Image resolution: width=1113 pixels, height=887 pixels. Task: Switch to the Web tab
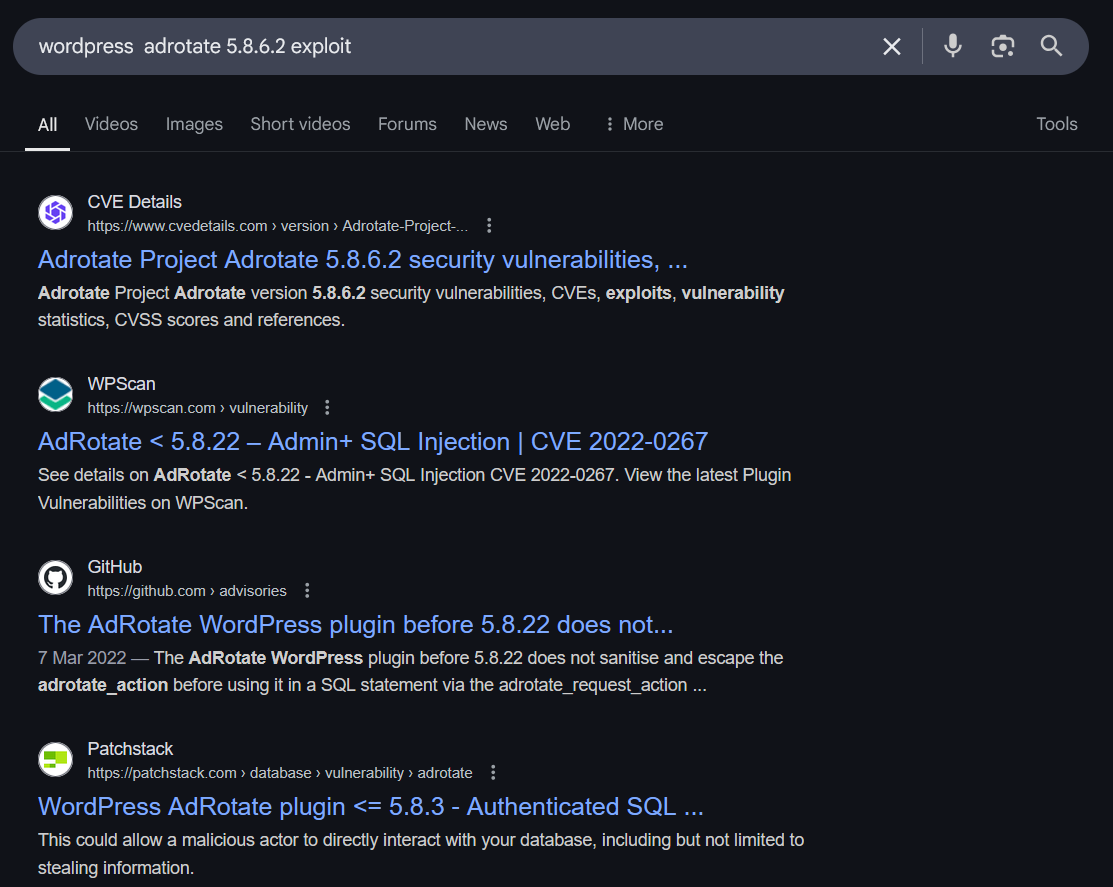[x=552, y=124]
